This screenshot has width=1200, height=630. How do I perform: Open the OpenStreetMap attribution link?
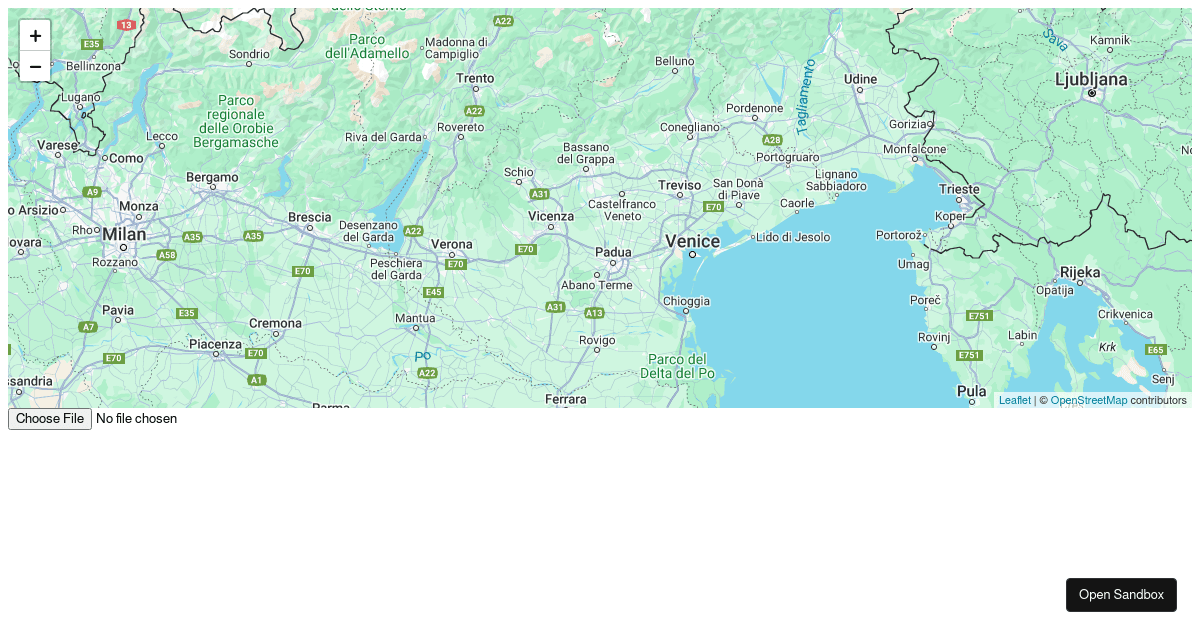(1088, 400)
